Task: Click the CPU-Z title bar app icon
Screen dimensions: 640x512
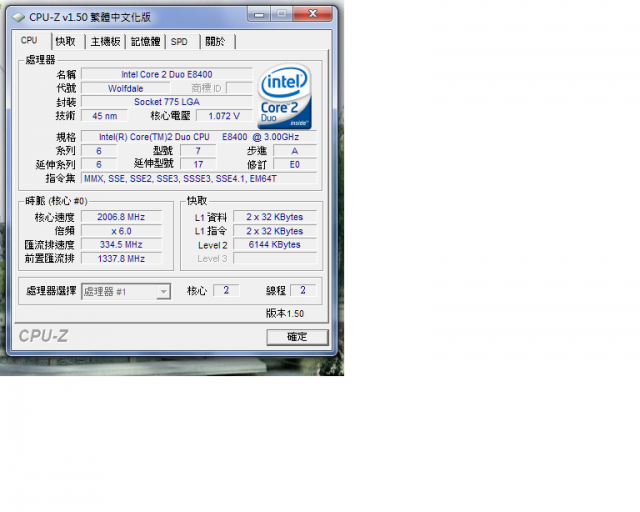Action: coord(18,18)
